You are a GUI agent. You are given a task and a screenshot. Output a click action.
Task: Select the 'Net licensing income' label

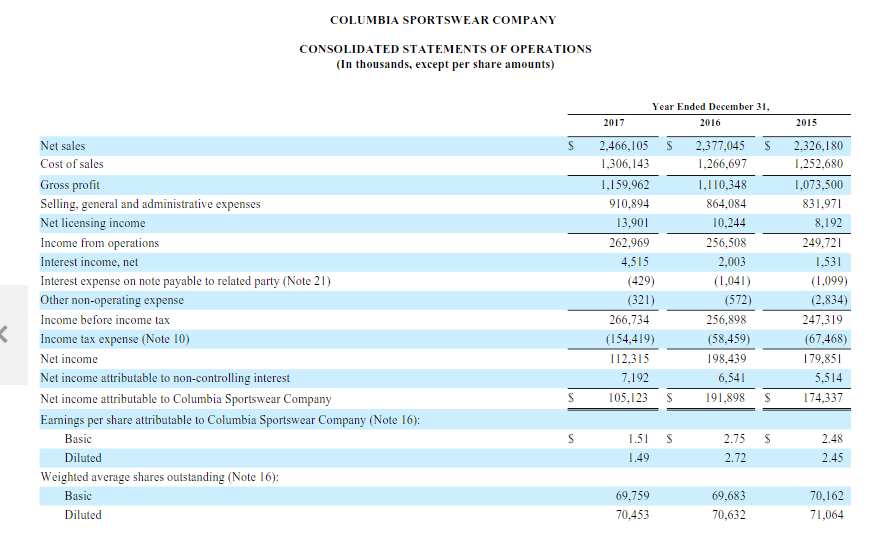point(93,224)
